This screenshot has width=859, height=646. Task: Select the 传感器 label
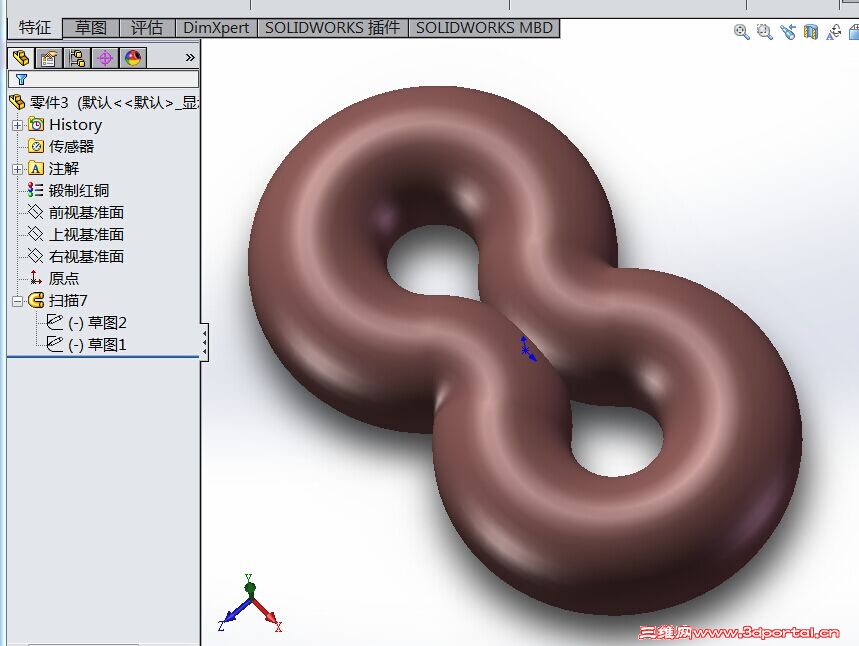click(71, 146)
